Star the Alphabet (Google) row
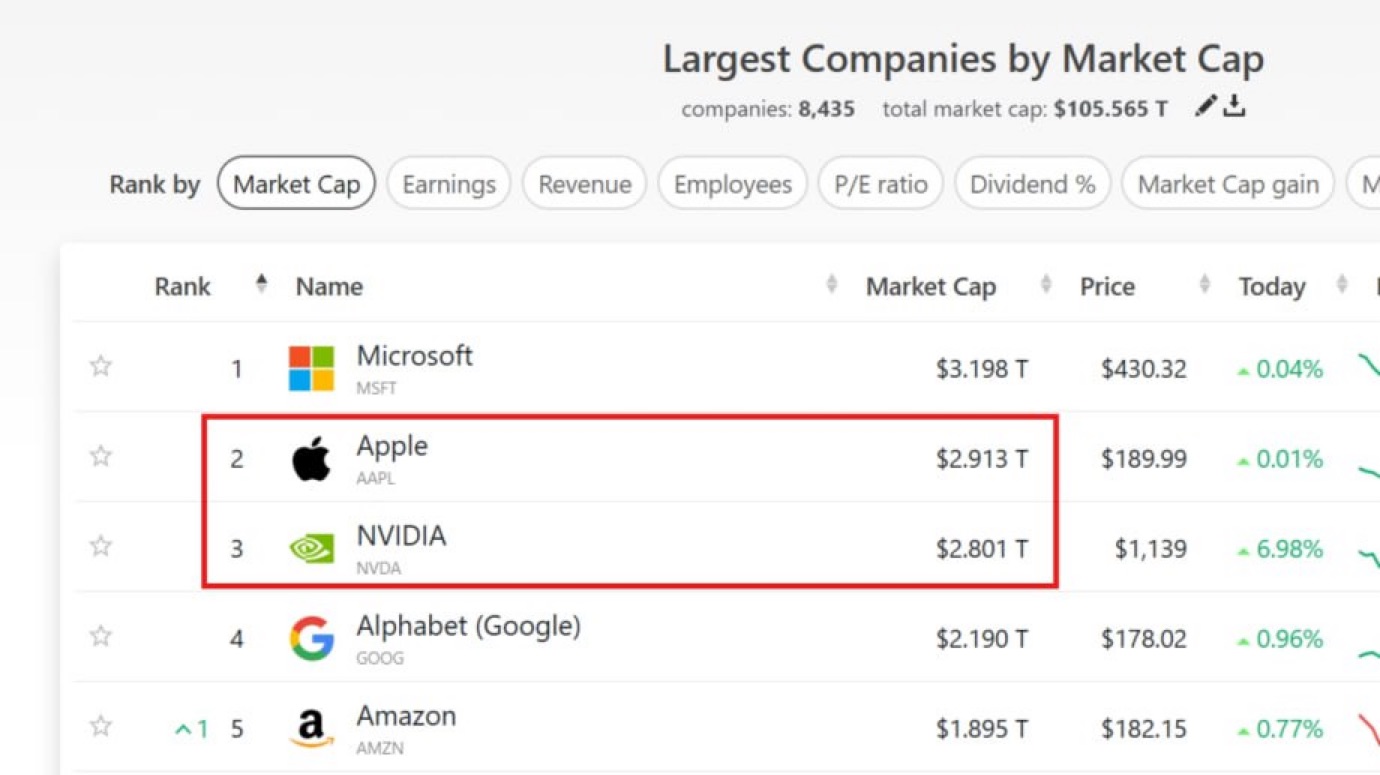The width and height of the screenshot is (1380, 775). 101,636
